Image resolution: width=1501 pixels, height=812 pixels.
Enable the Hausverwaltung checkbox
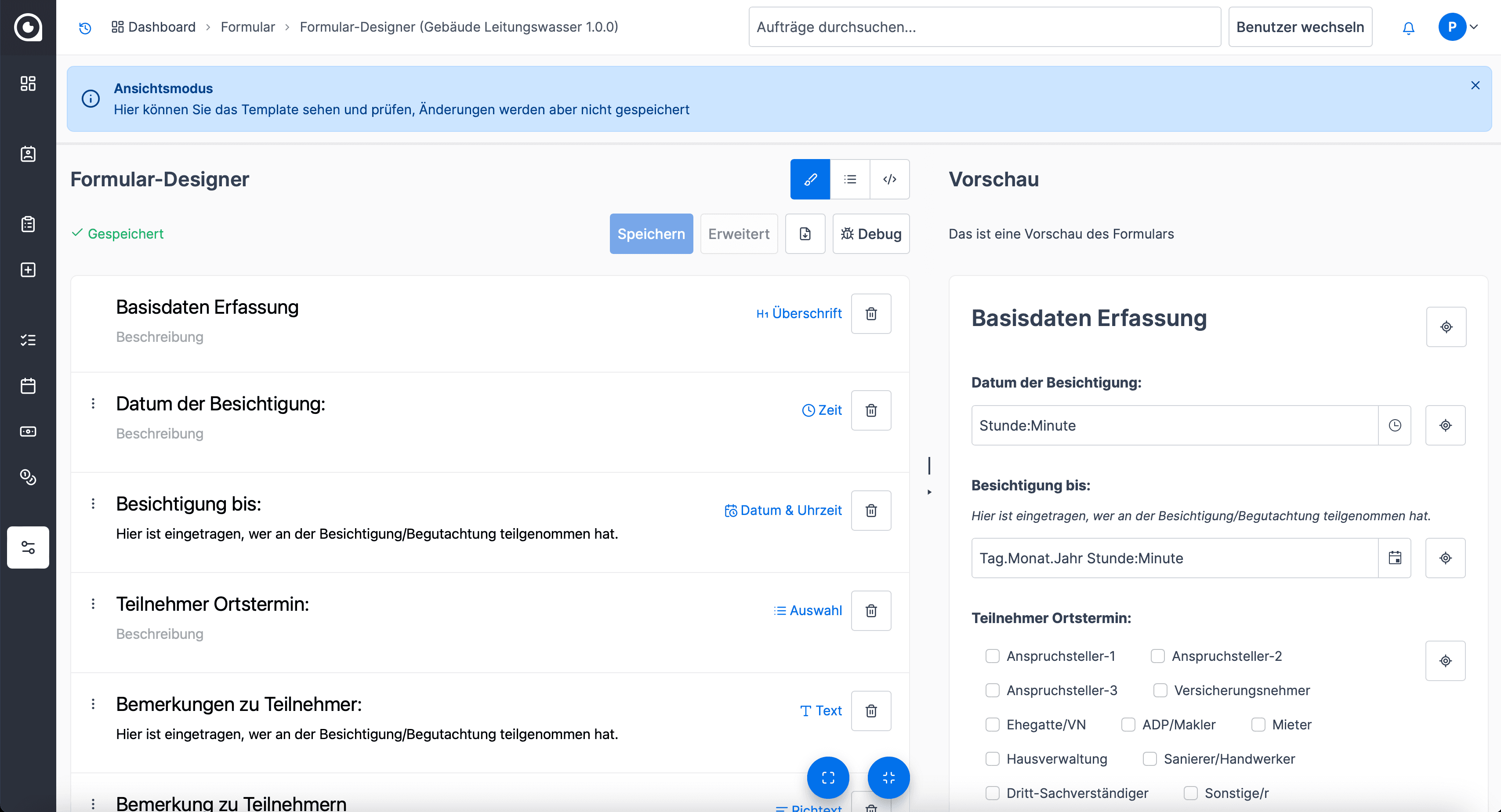point(992,759)
